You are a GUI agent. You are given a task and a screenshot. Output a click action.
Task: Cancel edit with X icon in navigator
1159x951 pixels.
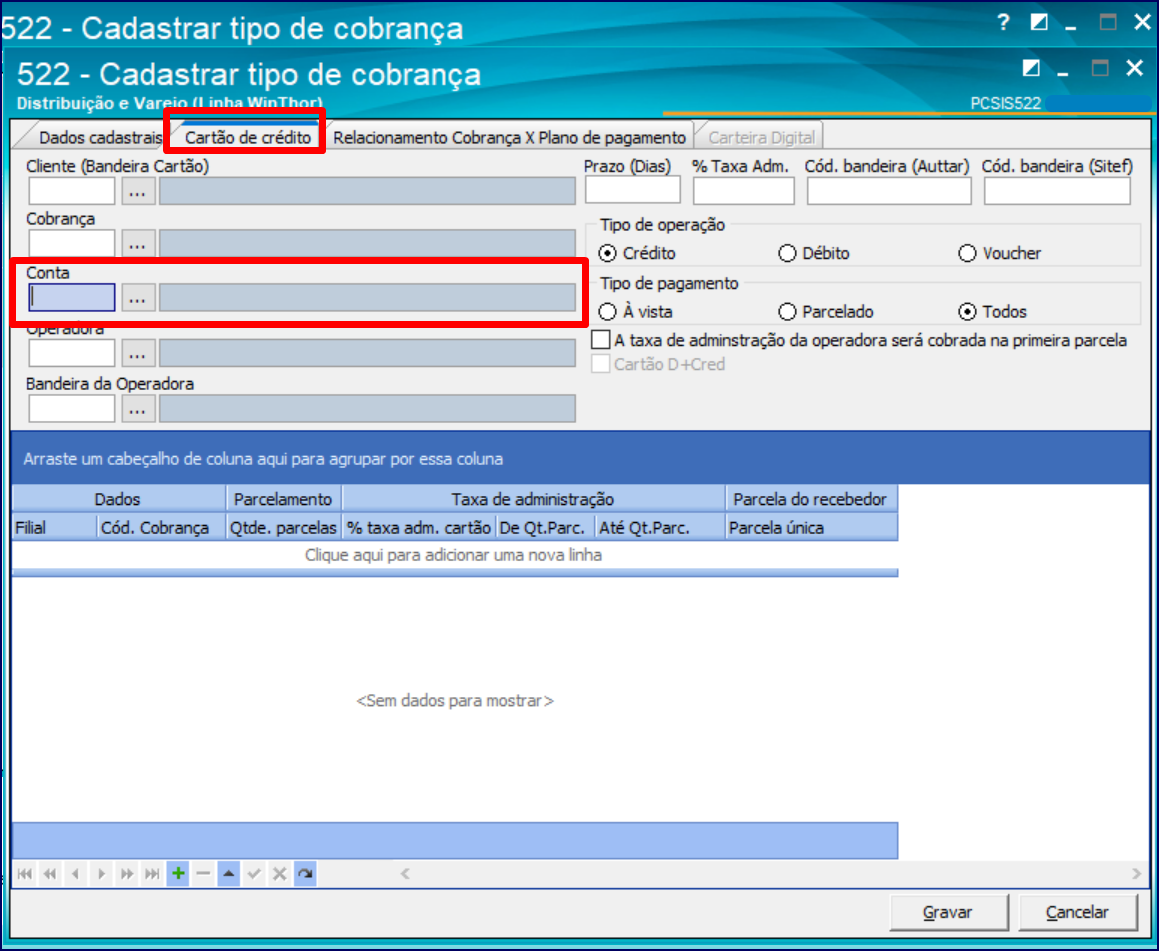tap(279, 874)
